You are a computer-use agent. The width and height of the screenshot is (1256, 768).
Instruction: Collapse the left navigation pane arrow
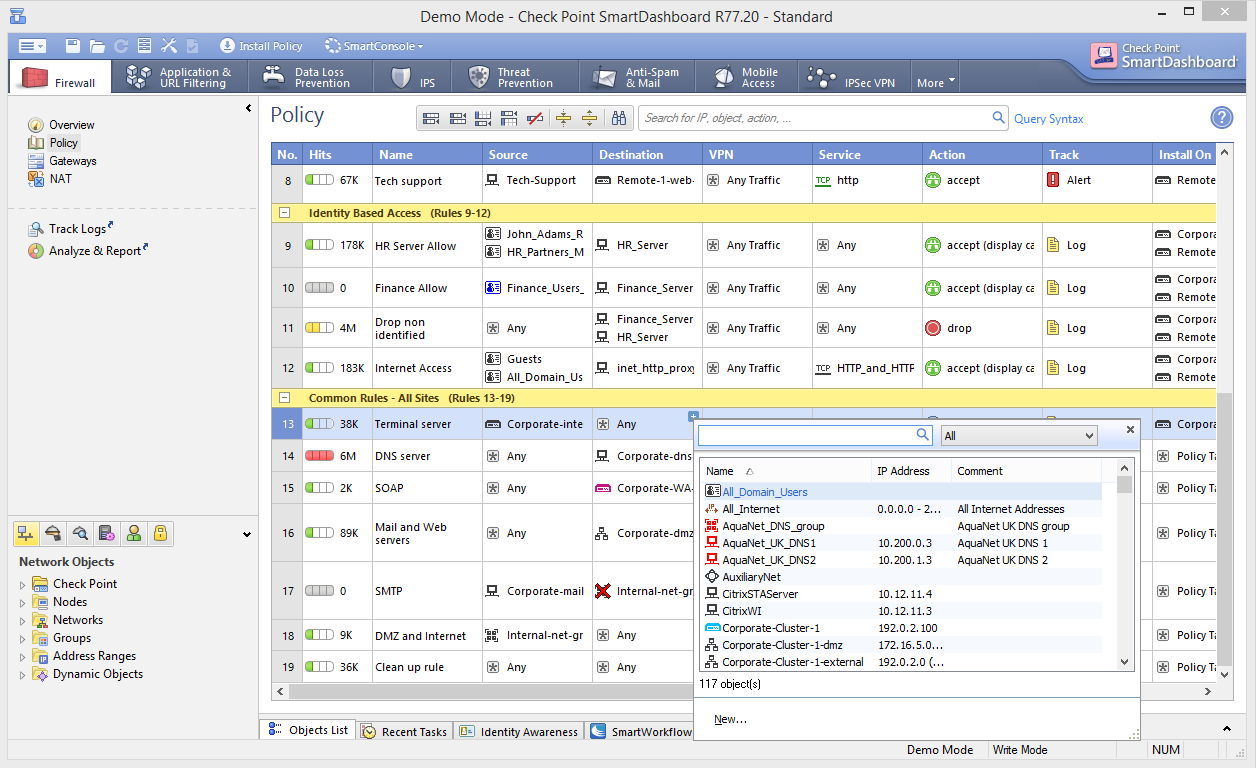[x=248, y=108]
